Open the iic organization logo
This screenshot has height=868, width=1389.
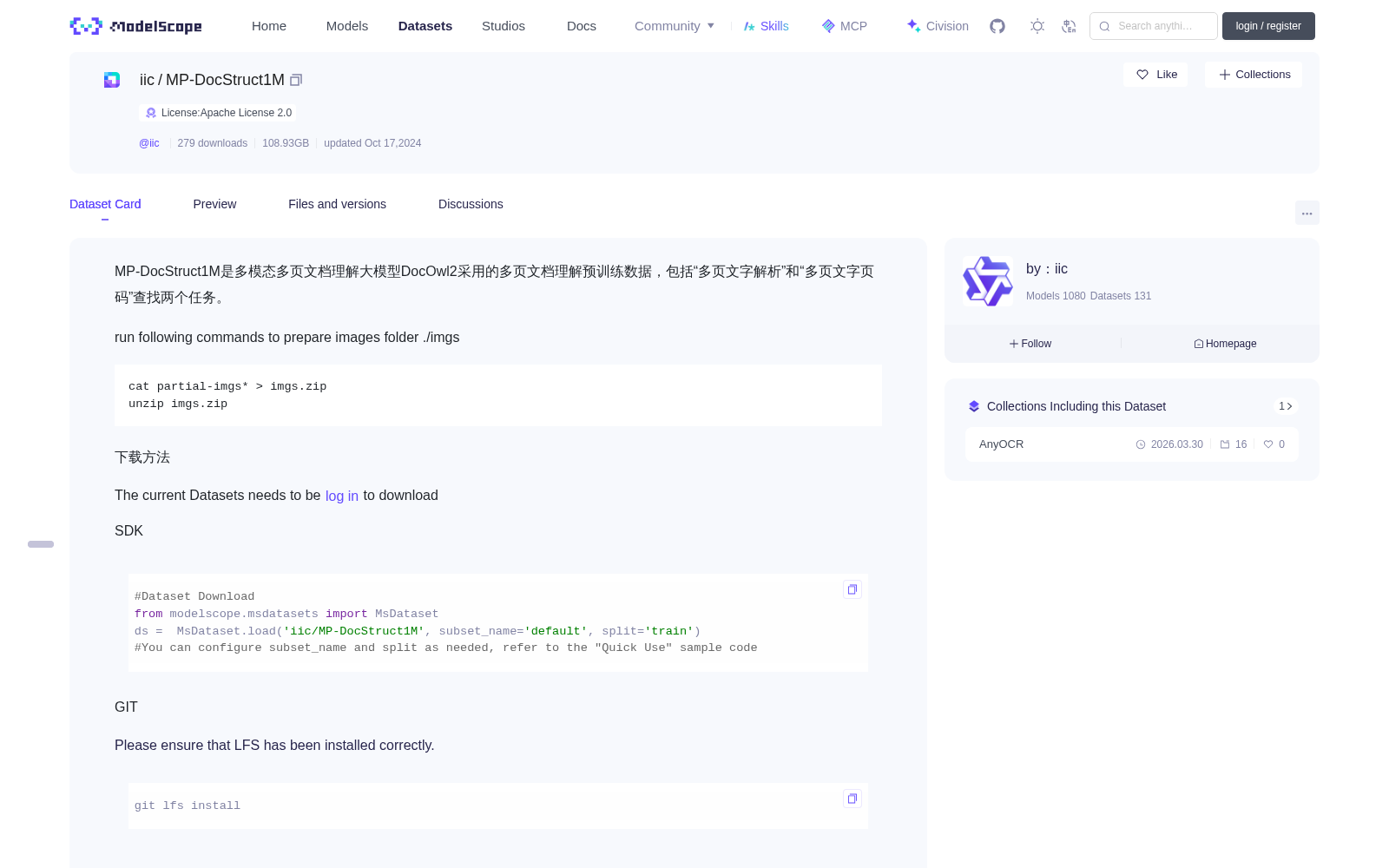988,281
